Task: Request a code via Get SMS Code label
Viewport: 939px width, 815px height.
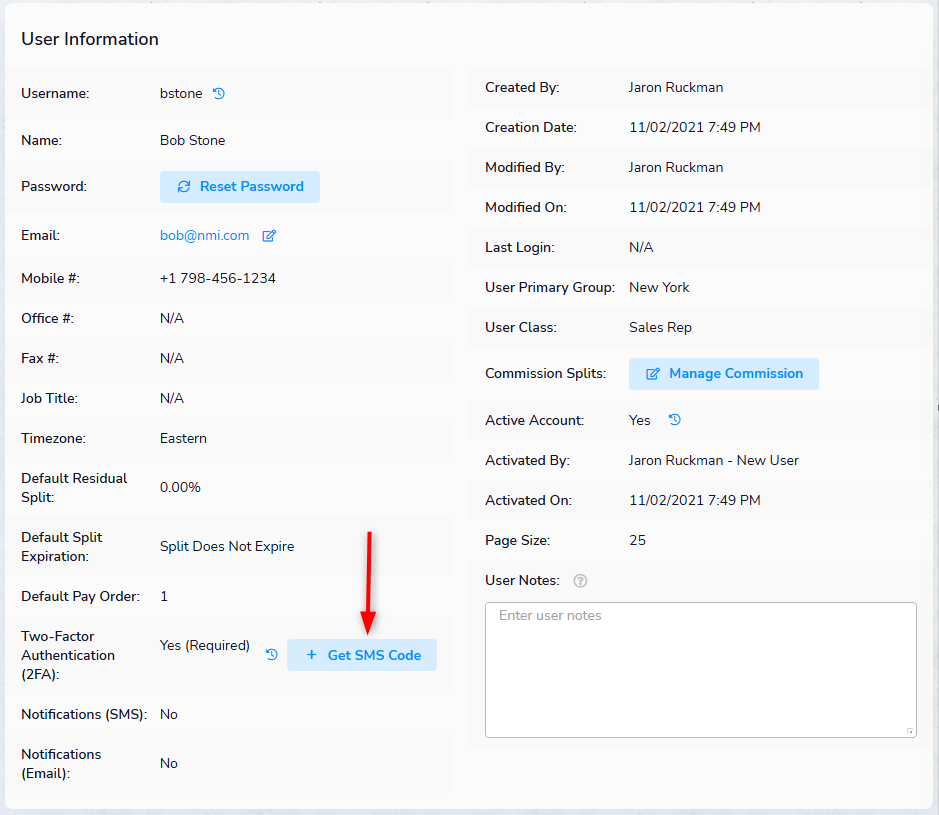Action: click(x=374, y=655)
